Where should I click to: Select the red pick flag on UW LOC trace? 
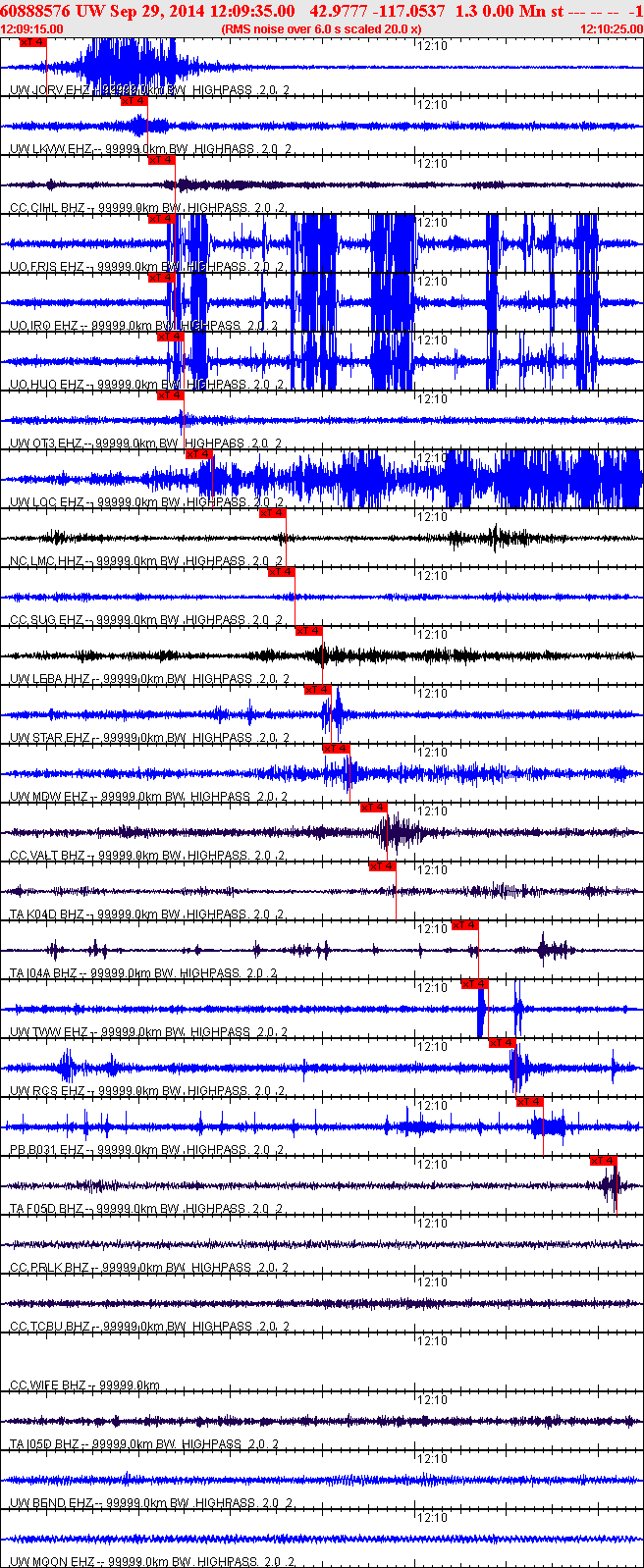(x=198, y=454)
